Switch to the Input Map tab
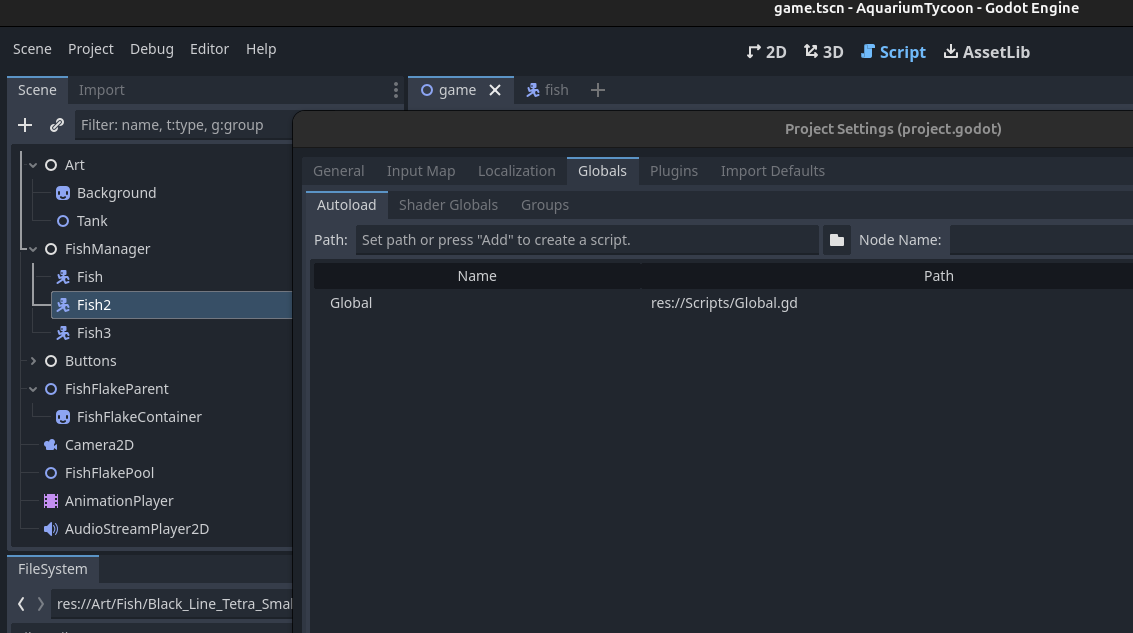Screen dimensions: 1133x633 pyautogui.click(x=421, y=170)
